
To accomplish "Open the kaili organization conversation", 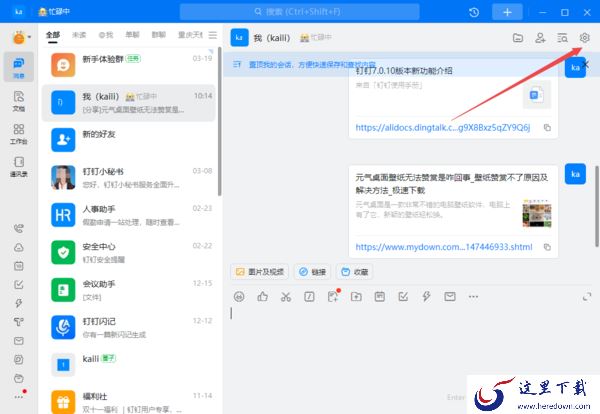I will coord(129,365).
